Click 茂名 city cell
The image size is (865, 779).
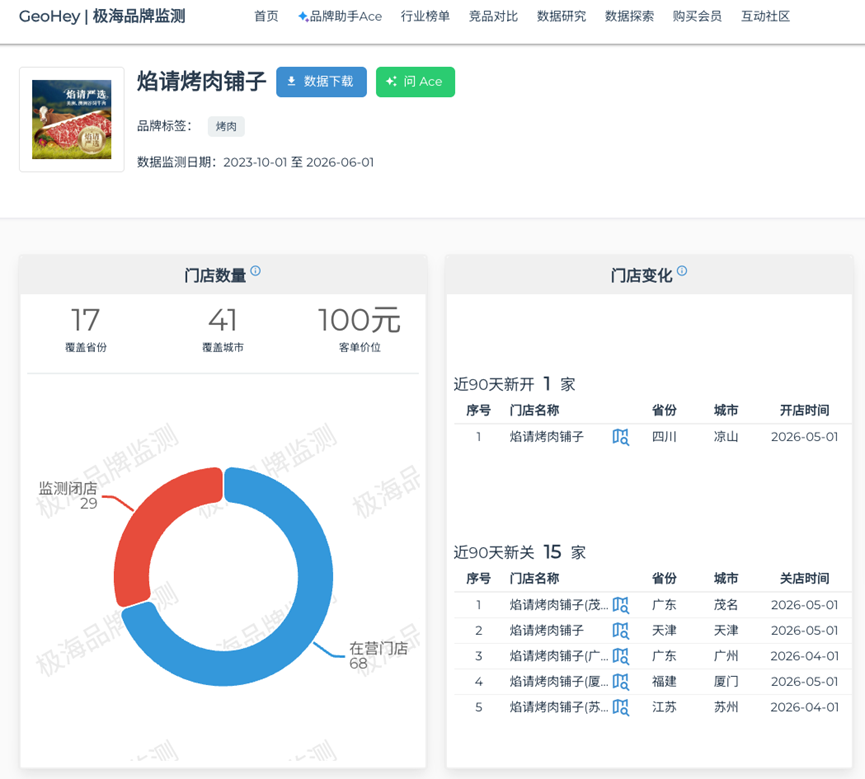click(x=726, y=605)
